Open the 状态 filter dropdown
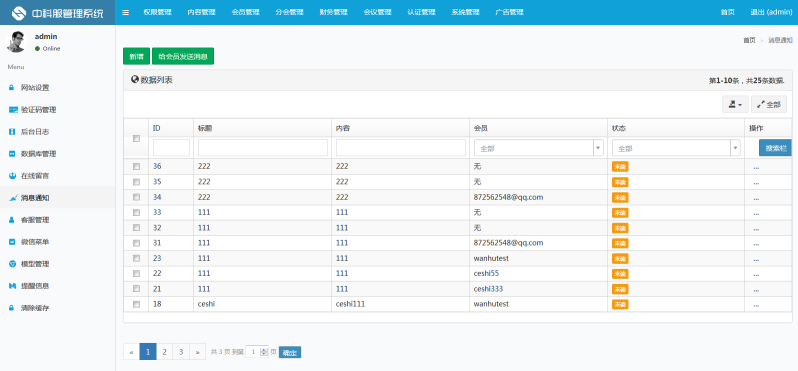 pyautogui.click(x=676, y=148)
